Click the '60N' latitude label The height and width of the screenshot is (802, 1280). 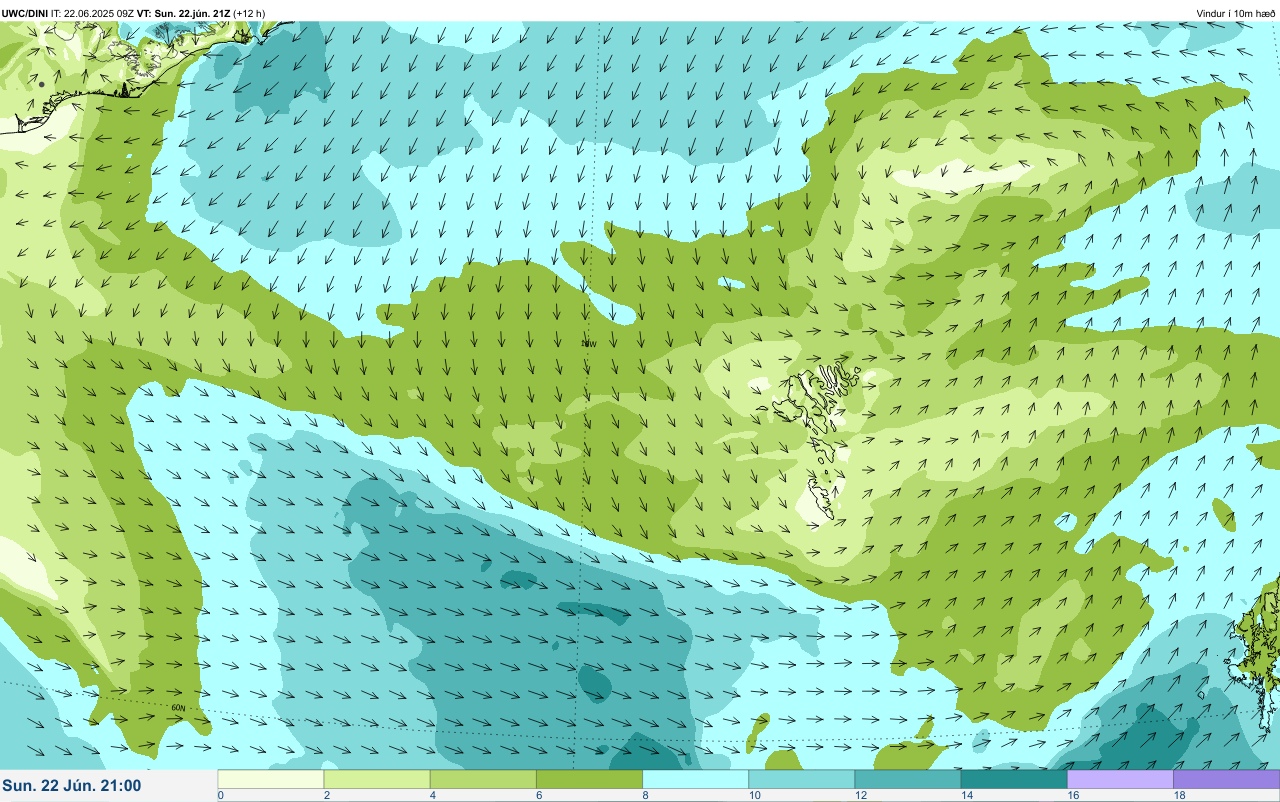[179, 708]
